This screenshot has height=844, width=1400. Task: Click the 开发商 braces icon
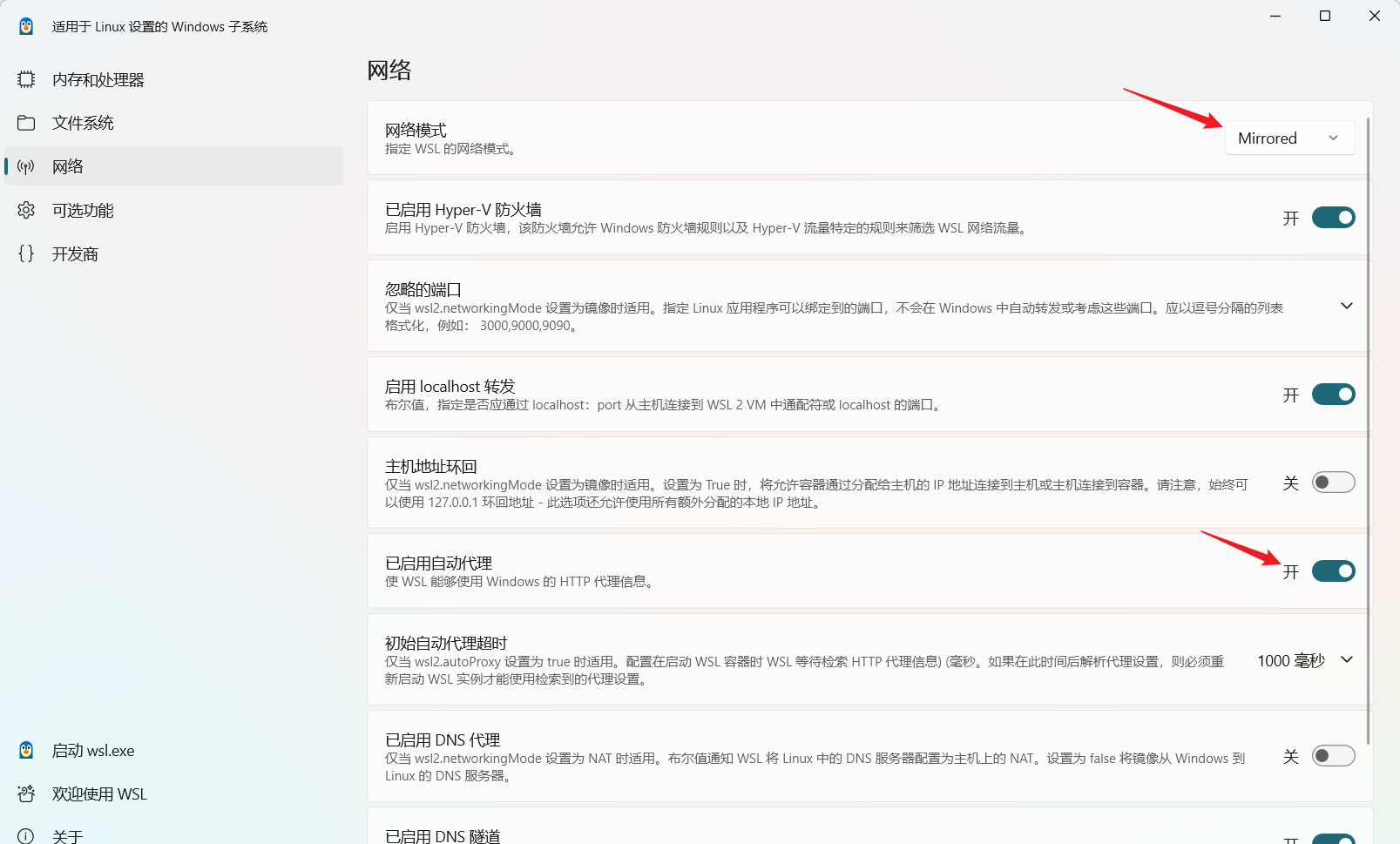coord(26,253)
